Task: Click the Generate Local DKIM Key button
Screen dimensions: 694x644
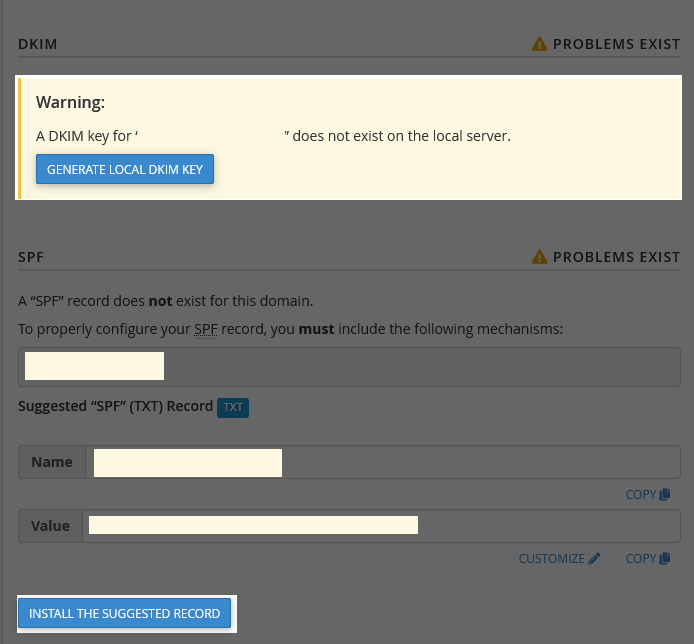Action: (125, 169)
